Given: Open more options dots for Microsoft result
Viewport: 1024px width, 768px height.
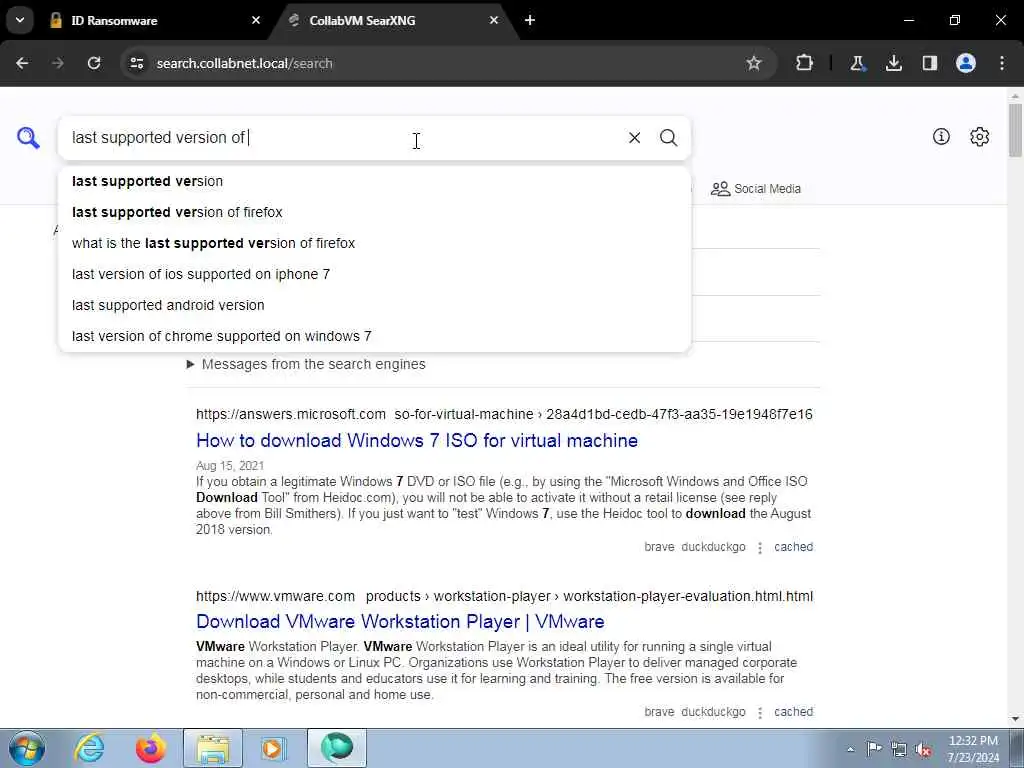Looking at the screenshot, I should coord(760,547).
